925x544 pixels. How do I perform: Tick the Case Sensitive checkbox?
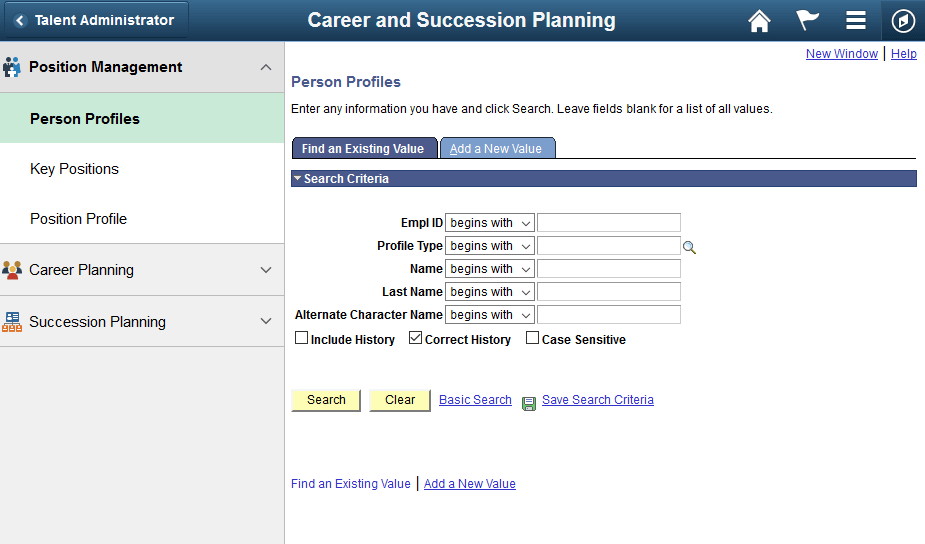click(x=533, y=339)
